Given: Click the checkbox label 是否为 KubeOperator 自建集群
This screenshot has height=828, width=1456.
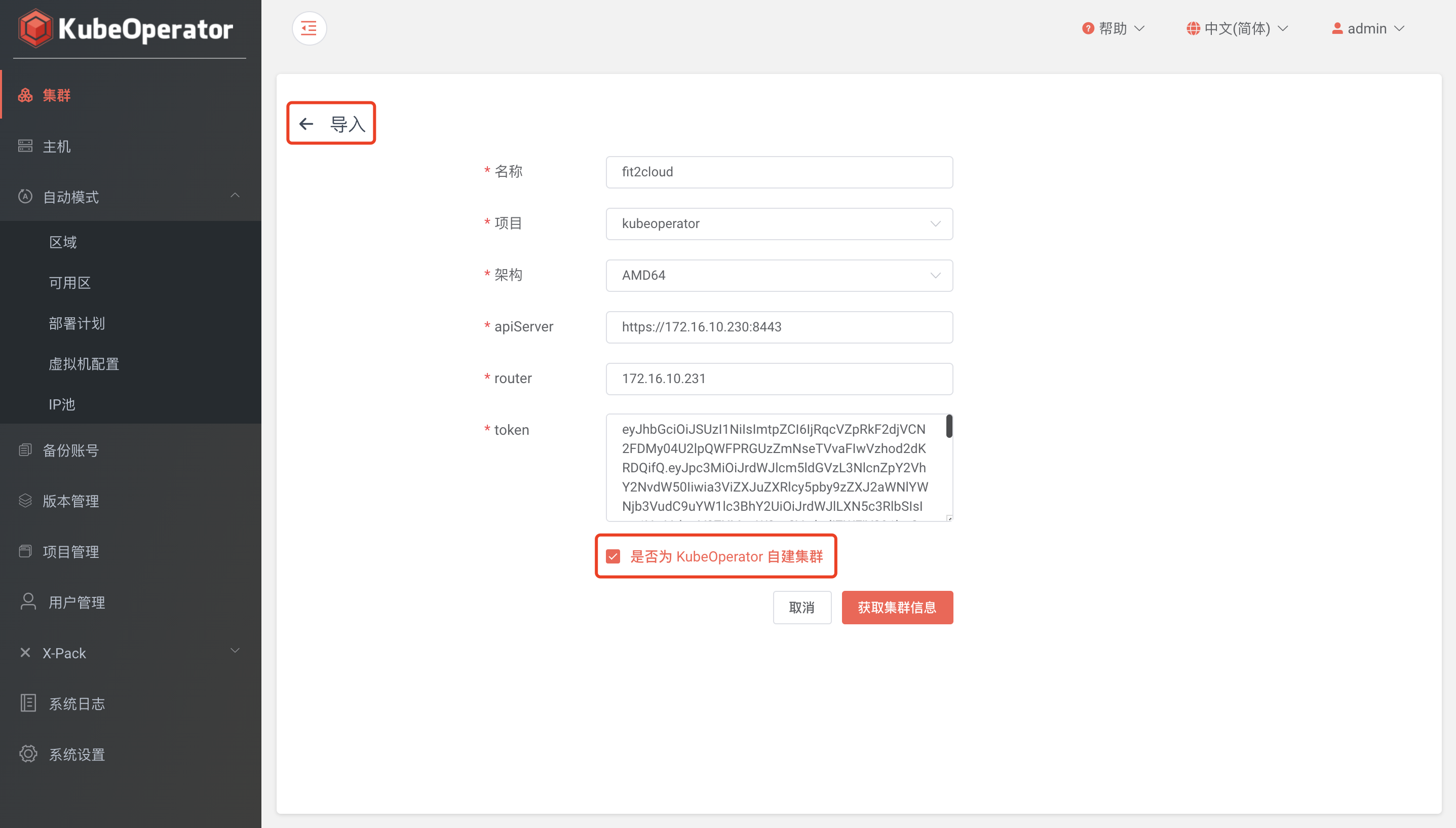Looking at the screenshot, I should click(x=726, y=556).
